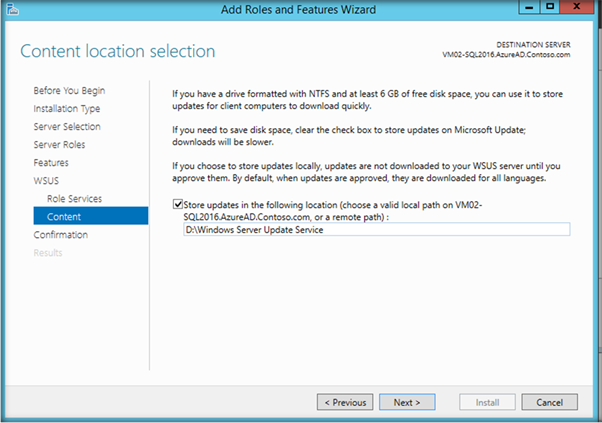Select WSUS in the wizard sidebar
Viewport: 602px width, 423px height.
[46, 181]
